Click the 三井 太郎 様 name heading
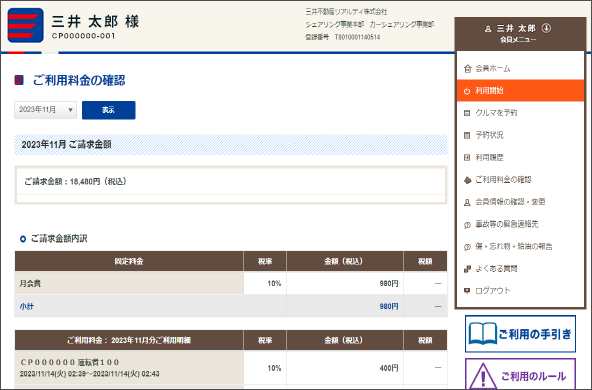This screenshot has height=390, width=592. [96, 22]
